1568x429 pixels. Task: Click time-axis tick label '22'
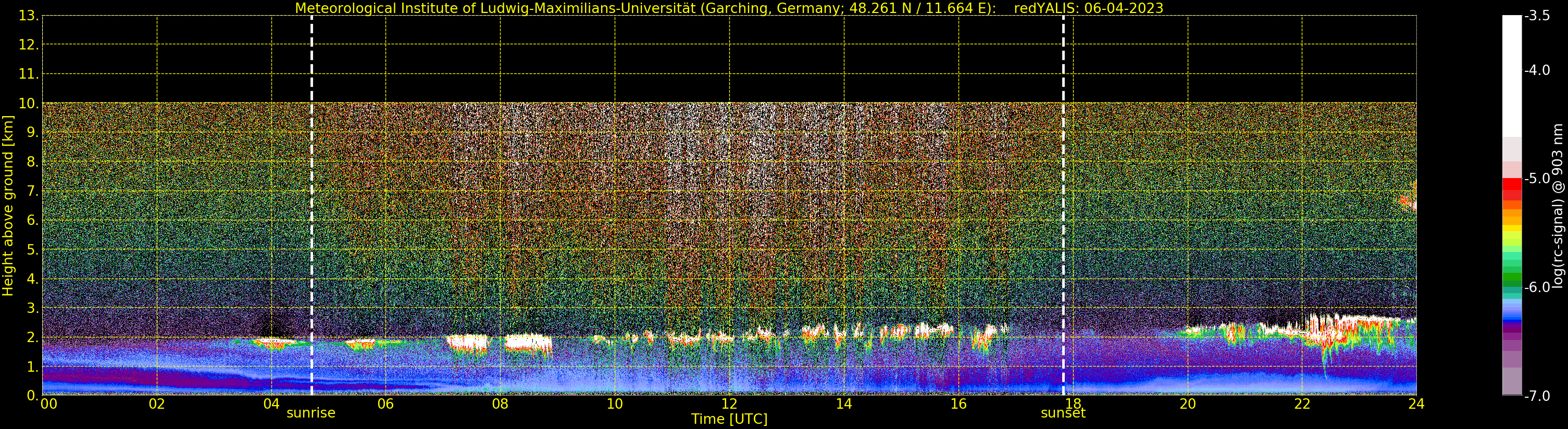[1301, 403]
